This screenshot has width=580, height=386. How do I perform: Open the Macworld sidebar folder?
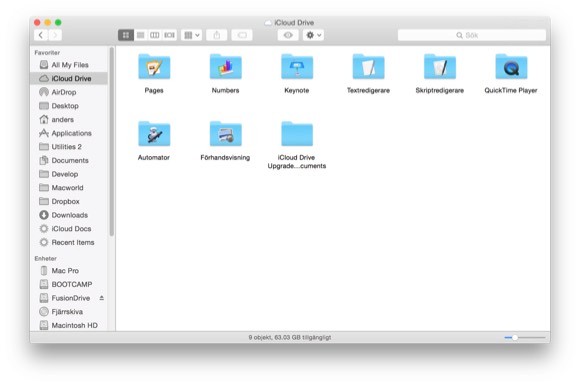[69, 188]
